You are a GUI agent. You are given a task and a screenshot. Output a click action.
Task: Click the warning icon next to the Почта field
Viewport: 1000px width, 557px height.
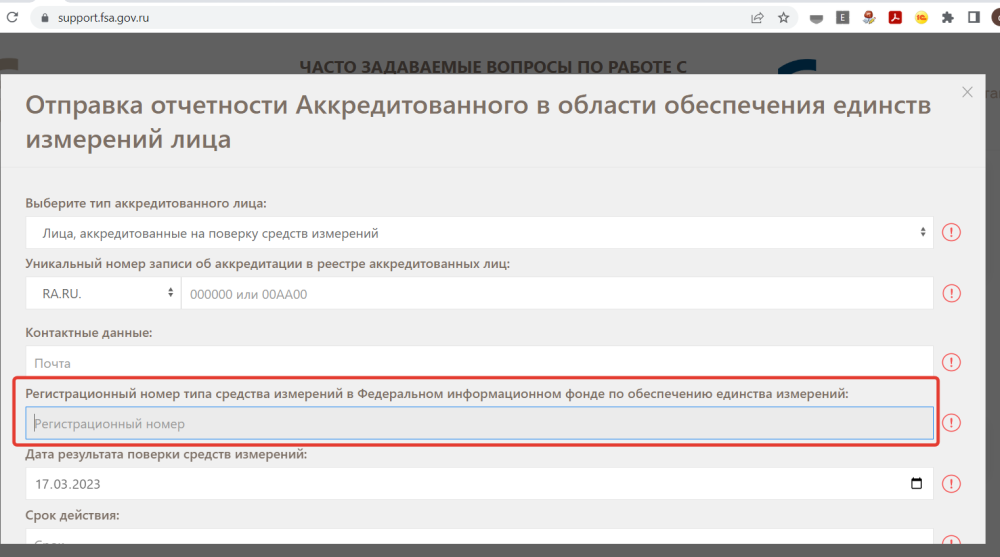click(x=952, y=363)
